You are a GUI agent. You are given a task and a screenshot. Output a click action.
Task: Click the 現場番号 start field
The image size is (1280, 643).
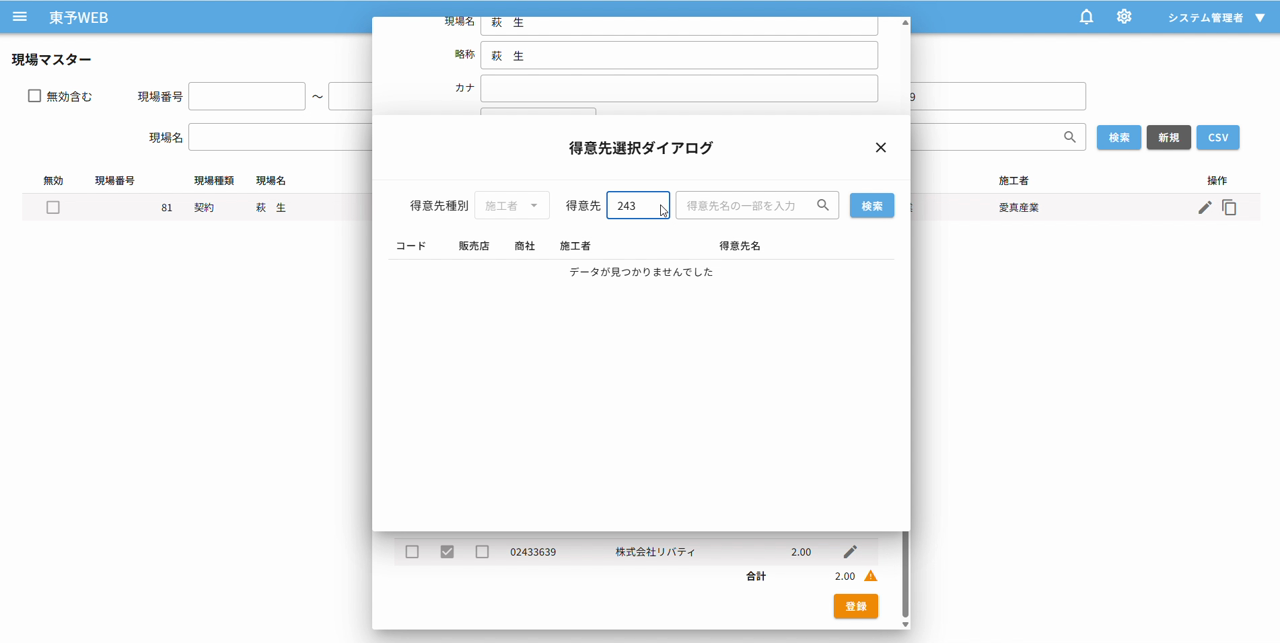[x=247, y=96]
